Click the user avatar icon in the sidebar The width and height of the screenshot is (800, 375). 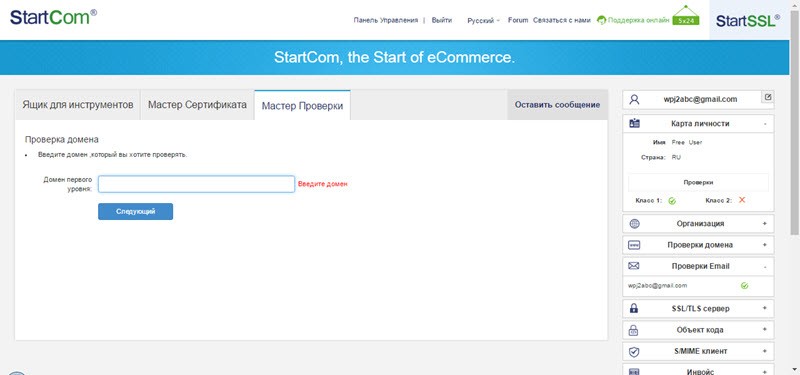634,99
